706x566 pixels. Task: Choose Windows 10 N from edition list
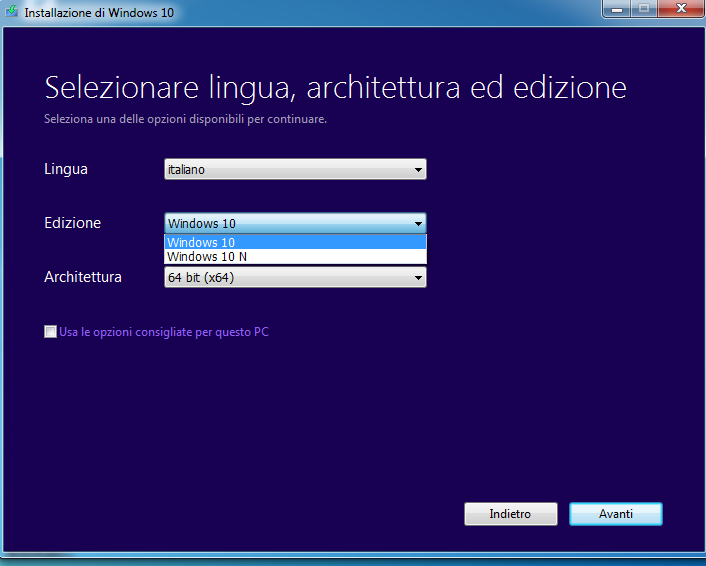(295, 257)
